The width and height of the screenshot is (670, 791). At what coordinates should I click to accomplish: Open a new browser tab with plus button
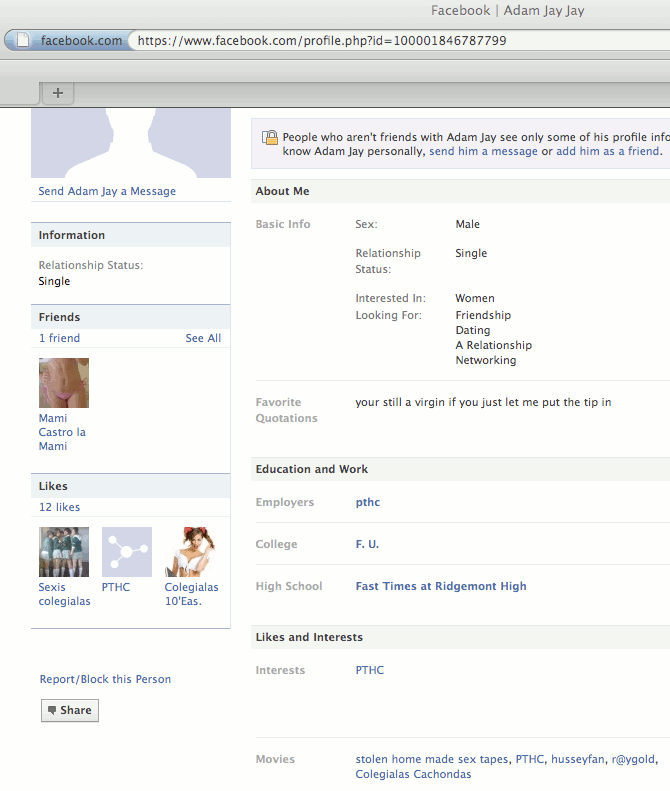click(58, 93)
